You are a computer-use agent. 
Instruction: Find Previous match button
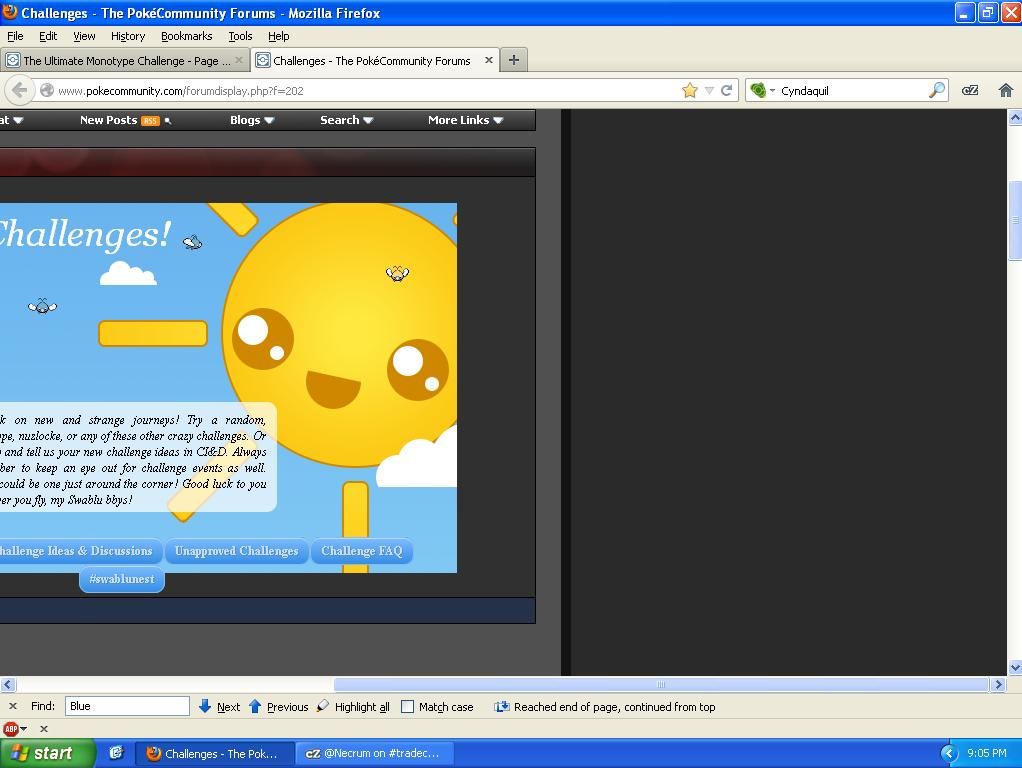click(x=279, y=706)
